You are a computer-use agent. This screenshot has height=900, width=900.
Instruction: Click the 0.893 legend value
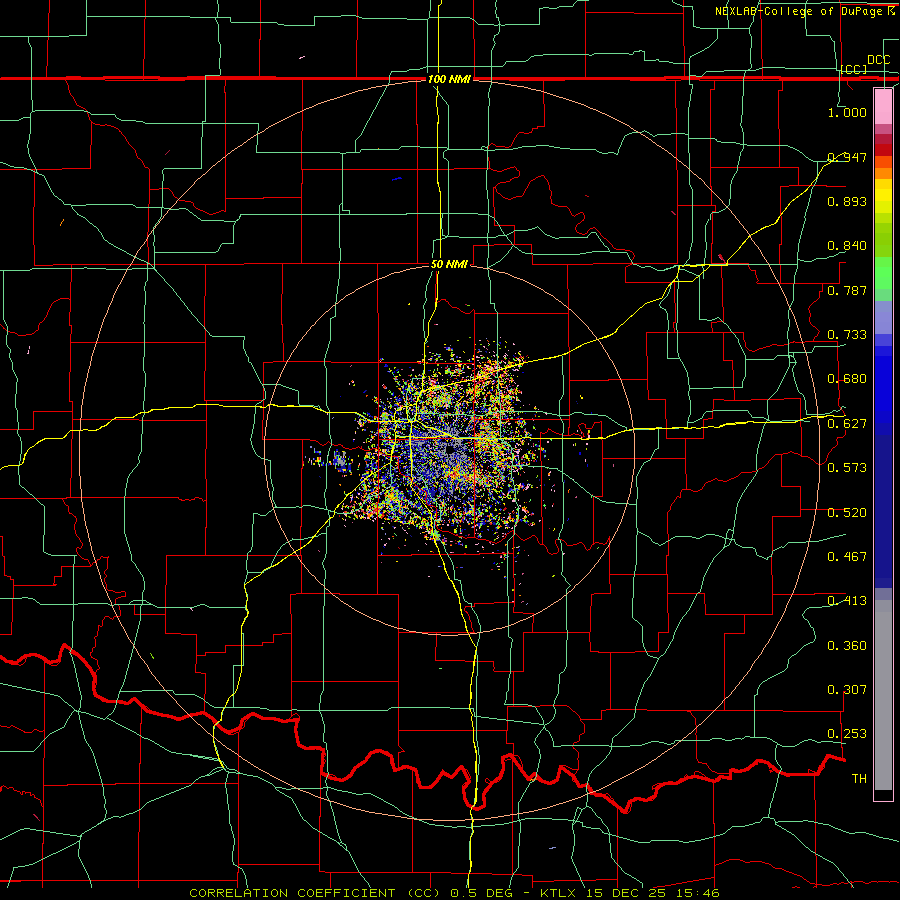coord(847,201)
